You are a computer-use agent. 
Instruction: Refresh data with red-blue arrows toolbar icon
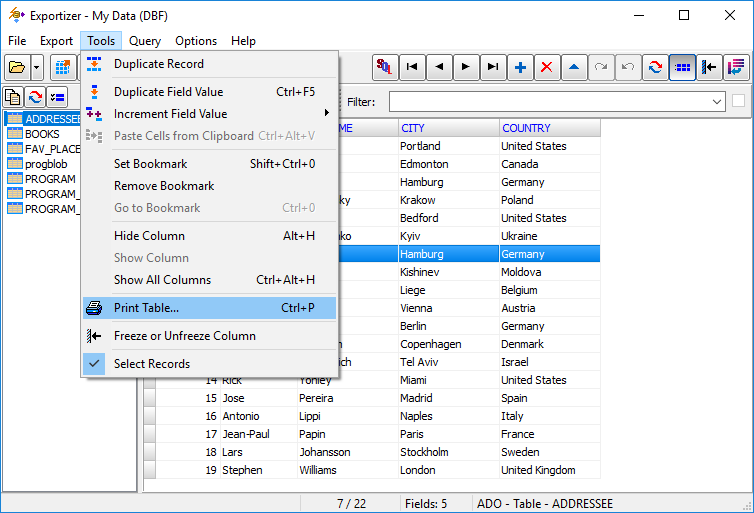(x=655, y=67)
